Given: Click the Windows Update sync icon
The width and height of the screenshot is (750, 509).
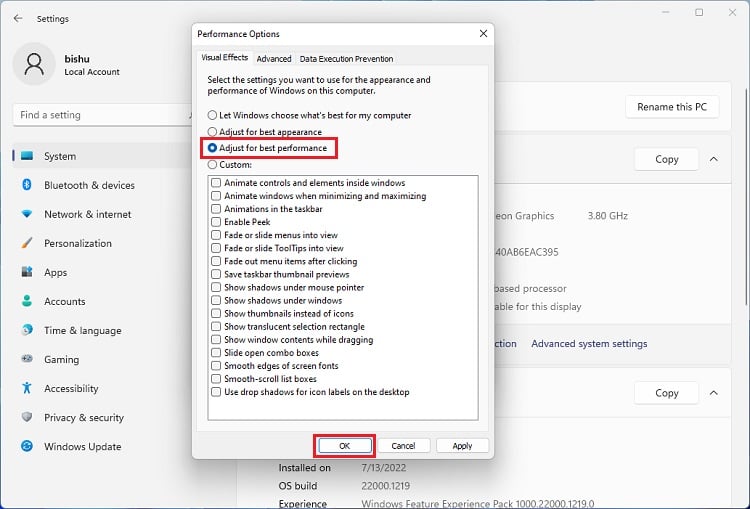Looking at the screenshot, I should click(27, 446).
